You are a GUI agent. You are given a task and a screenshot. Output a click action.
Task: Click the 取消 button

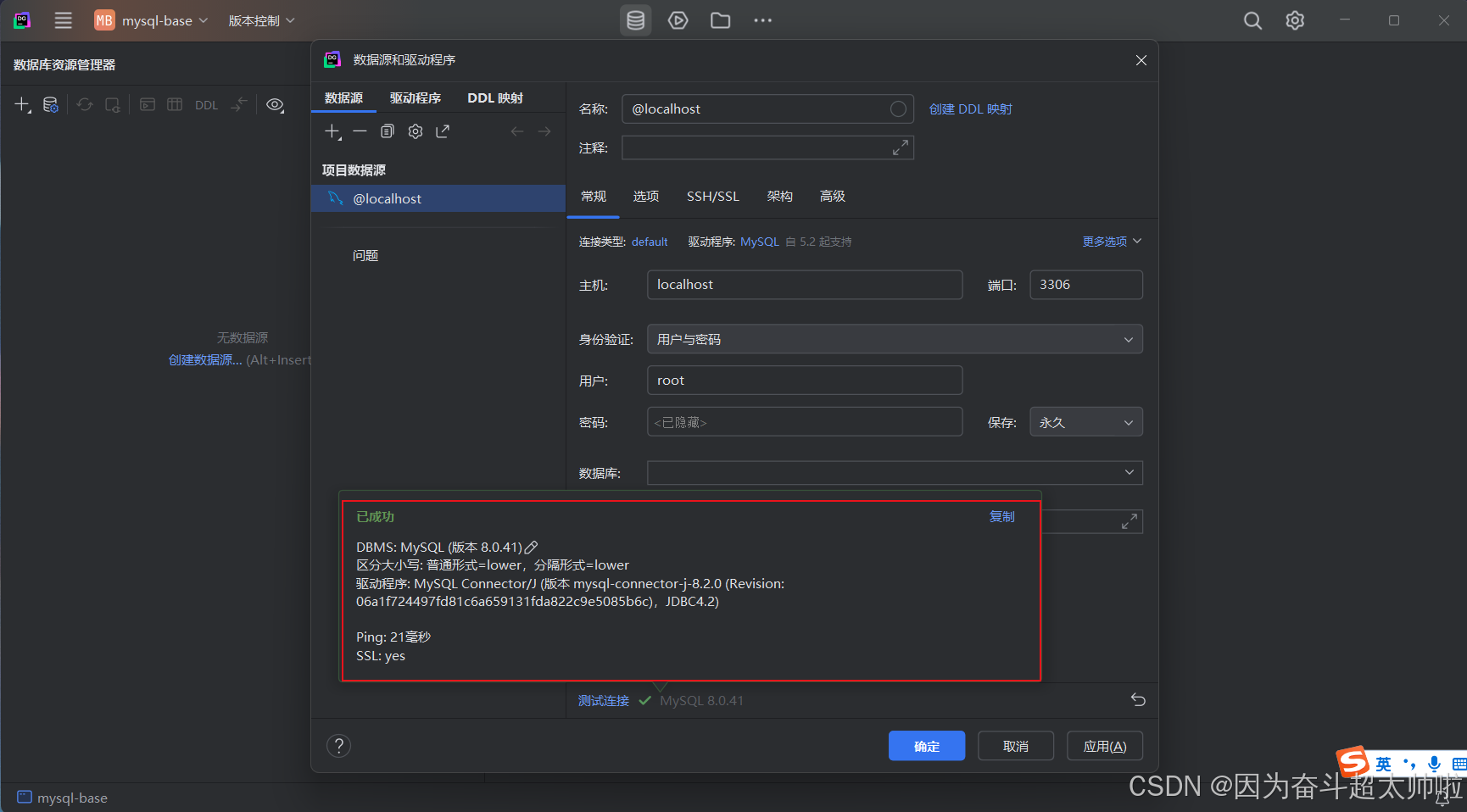coord(1016,746)
